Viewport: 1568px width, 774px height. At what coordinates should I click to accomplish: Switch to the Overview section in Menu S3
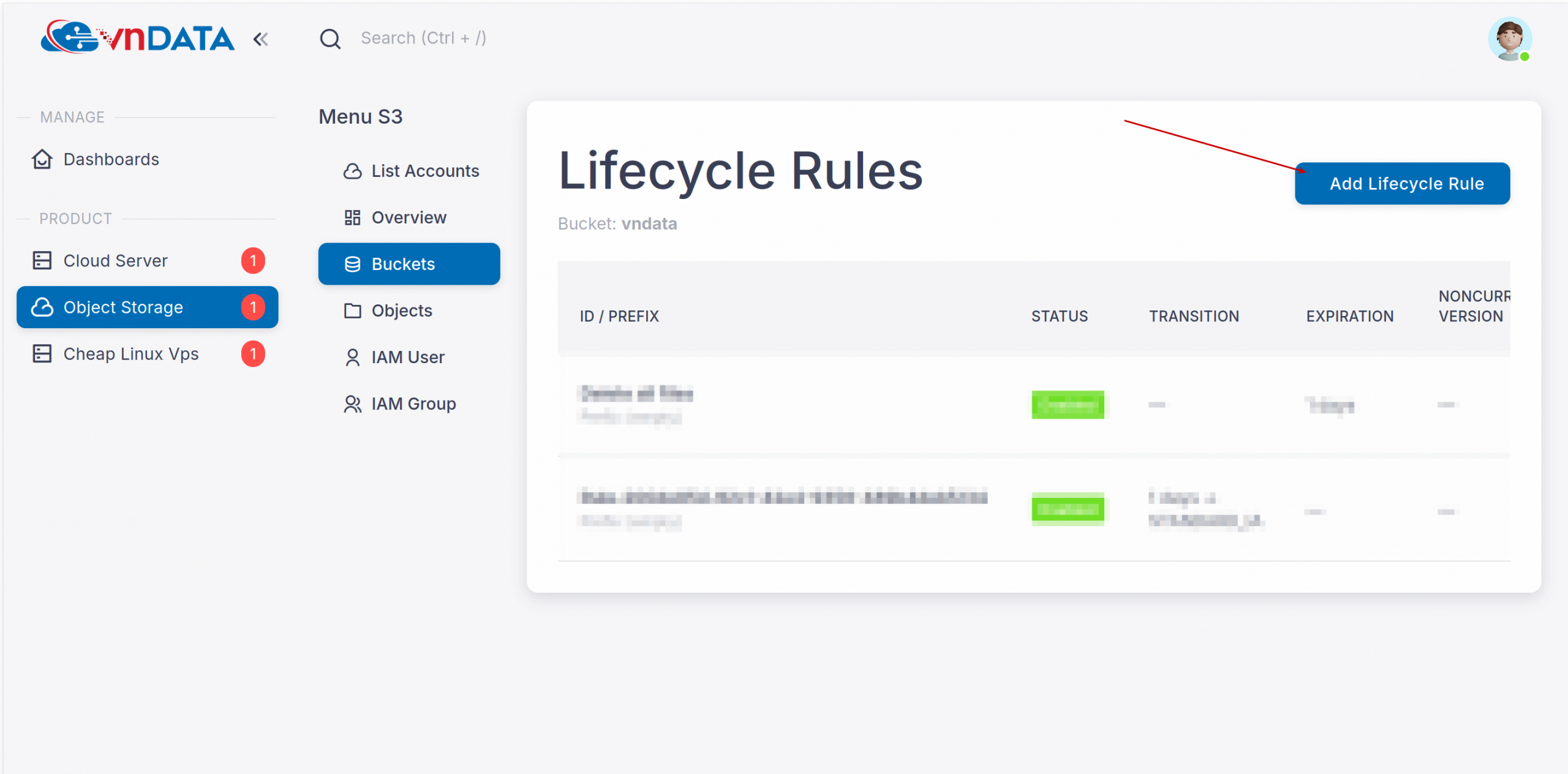pos(408,217)
